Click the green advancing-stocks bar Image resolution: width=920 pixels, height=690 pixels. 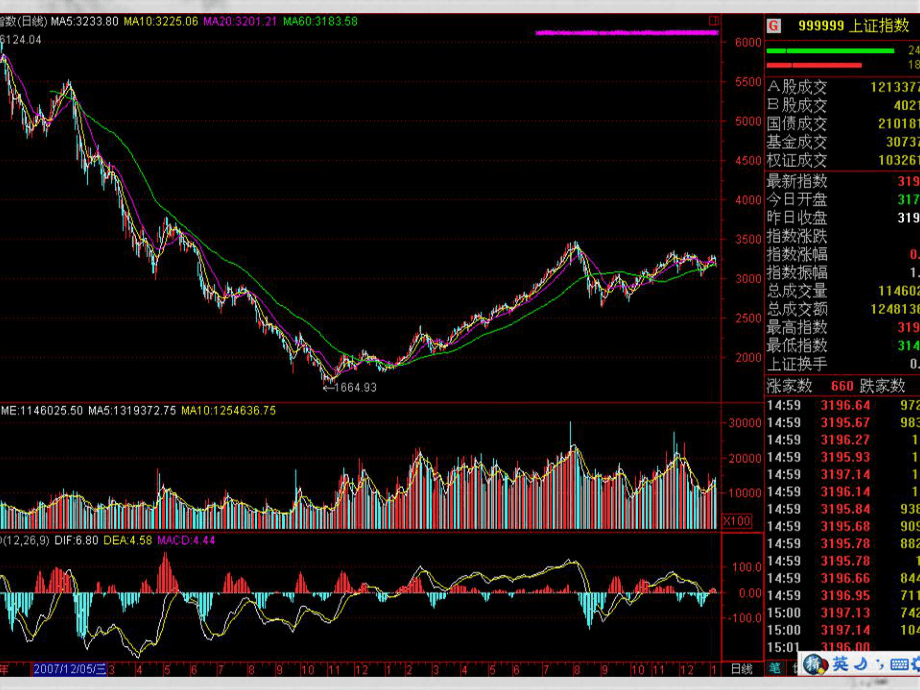(x=830, y=50)
